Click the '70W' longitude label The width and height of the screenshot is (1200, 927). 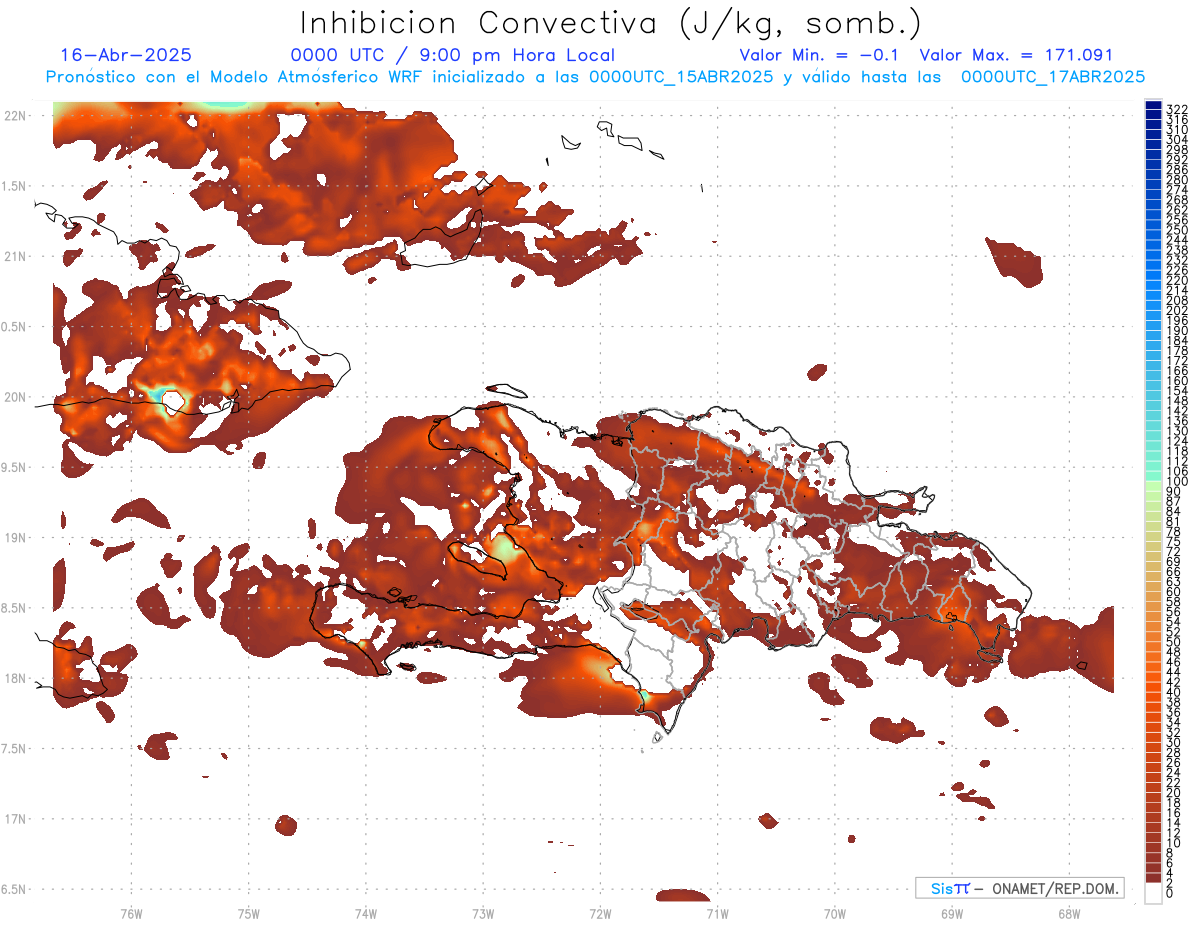point(835,914)
